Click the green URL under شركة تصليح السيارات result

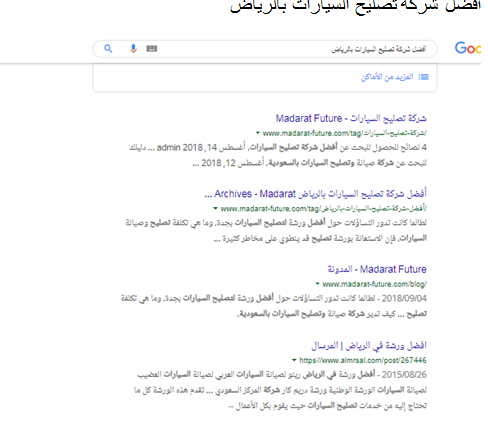click(344, 133)
